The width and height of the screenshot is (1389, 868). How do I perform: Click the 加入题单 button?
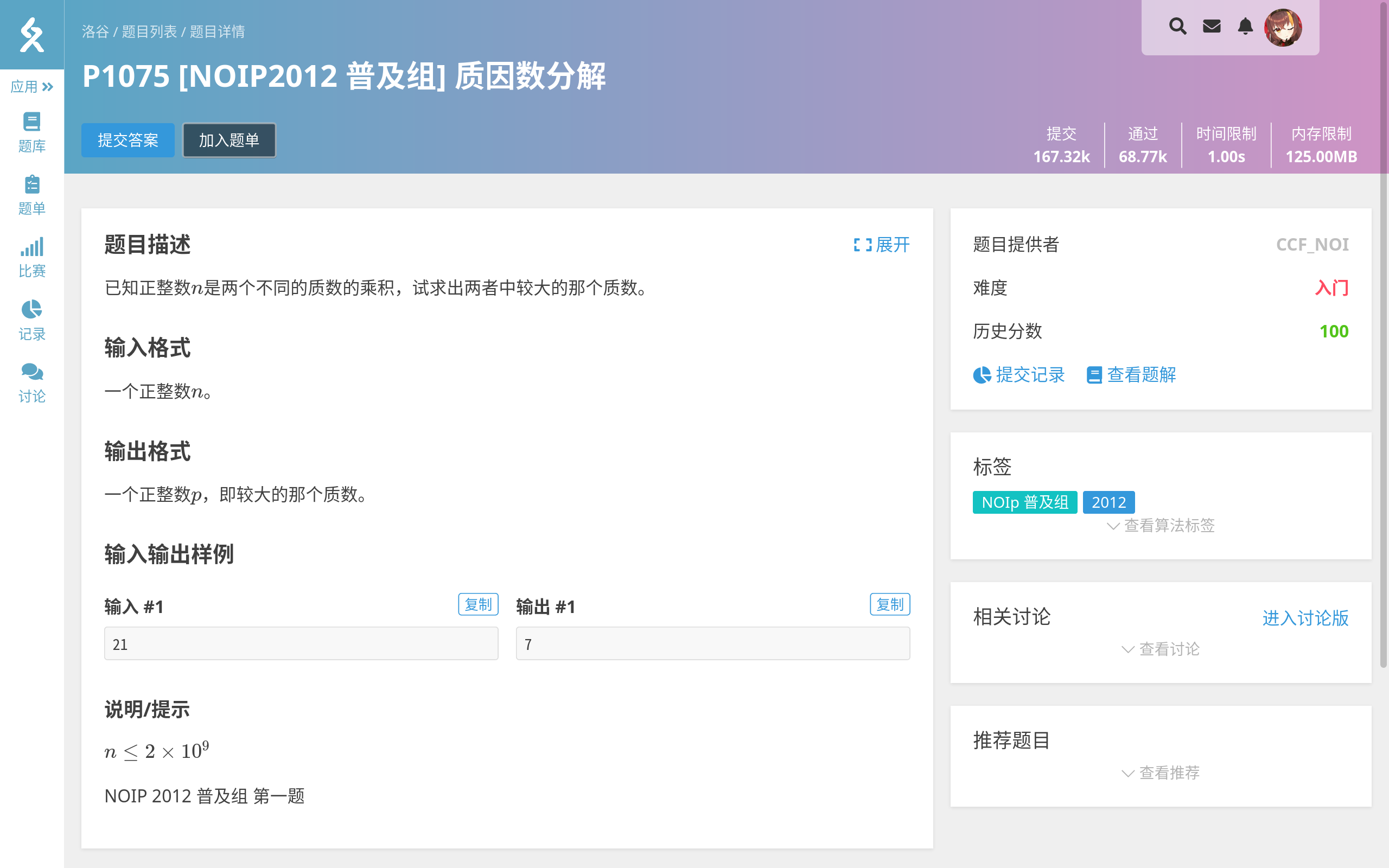click(228, 139)
